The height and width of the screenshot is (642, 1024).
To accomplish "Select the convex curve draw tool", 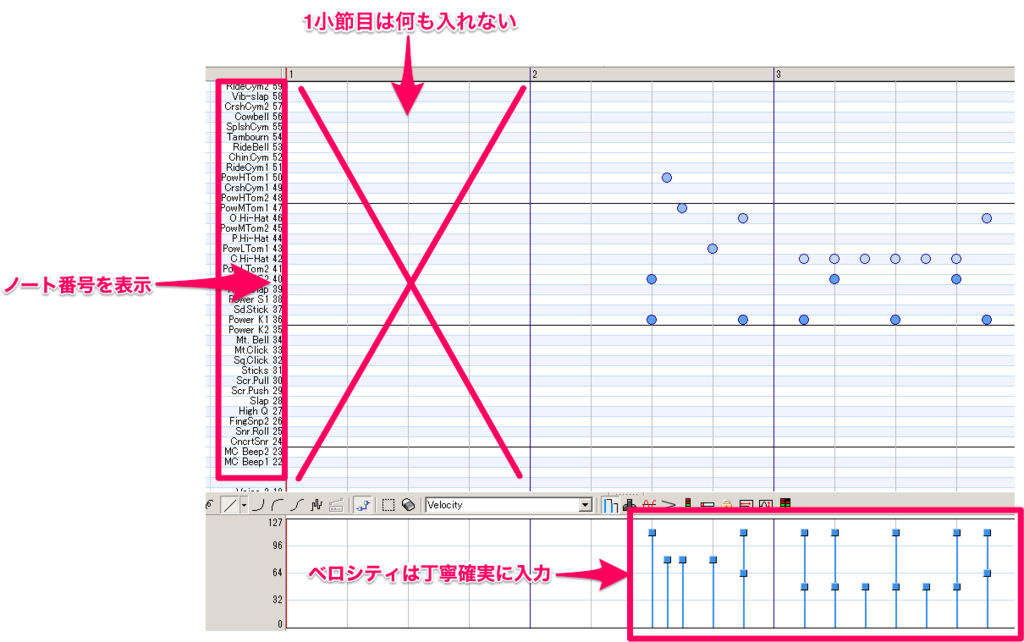I will pyautogui.click(x=278, y=505).
